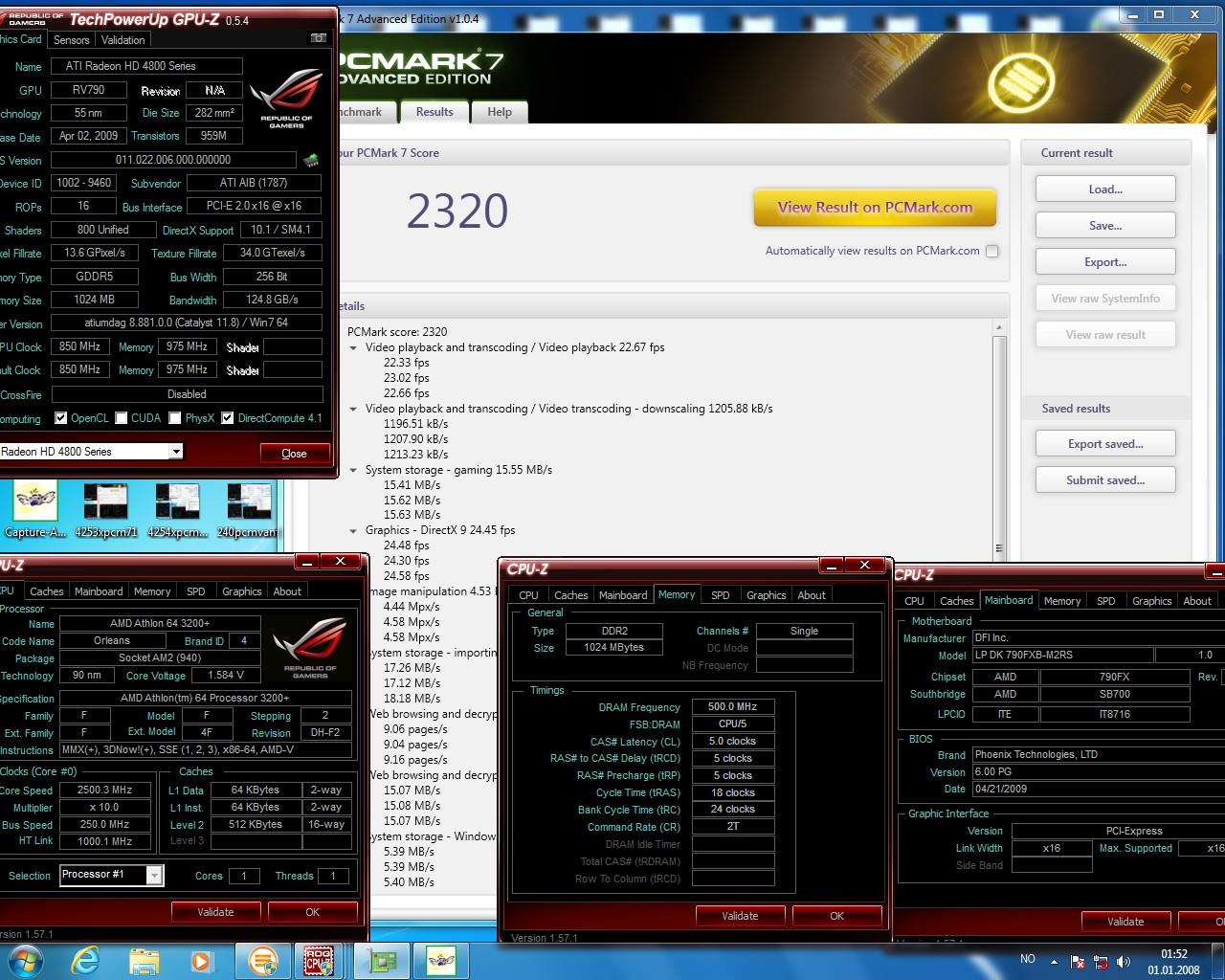1225x980 pixels.
Task: Show hidden tray icons arrow
Action: tap(1055, 961)
